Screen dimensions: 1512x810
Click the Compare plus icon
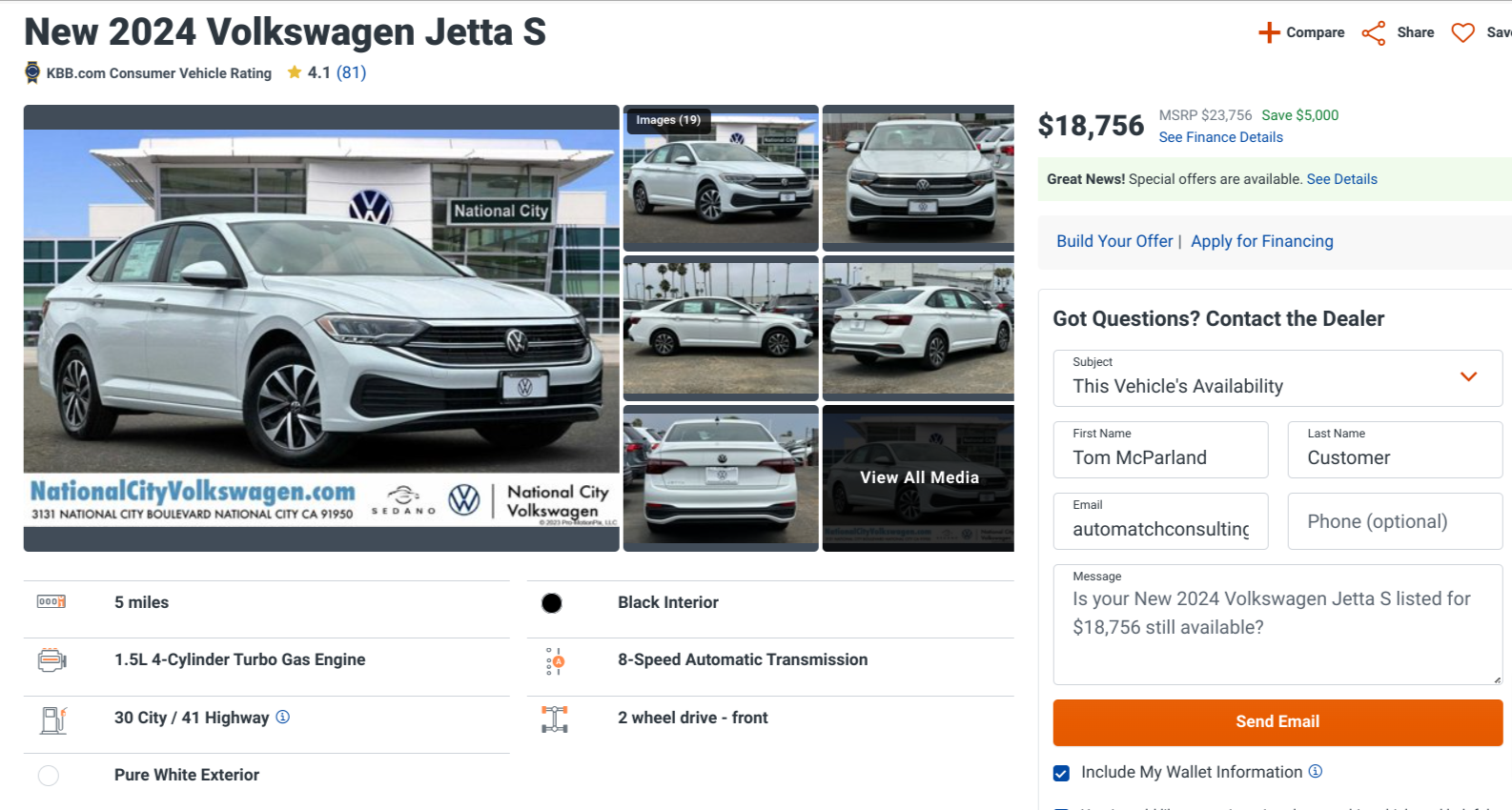click(1269, 32)
